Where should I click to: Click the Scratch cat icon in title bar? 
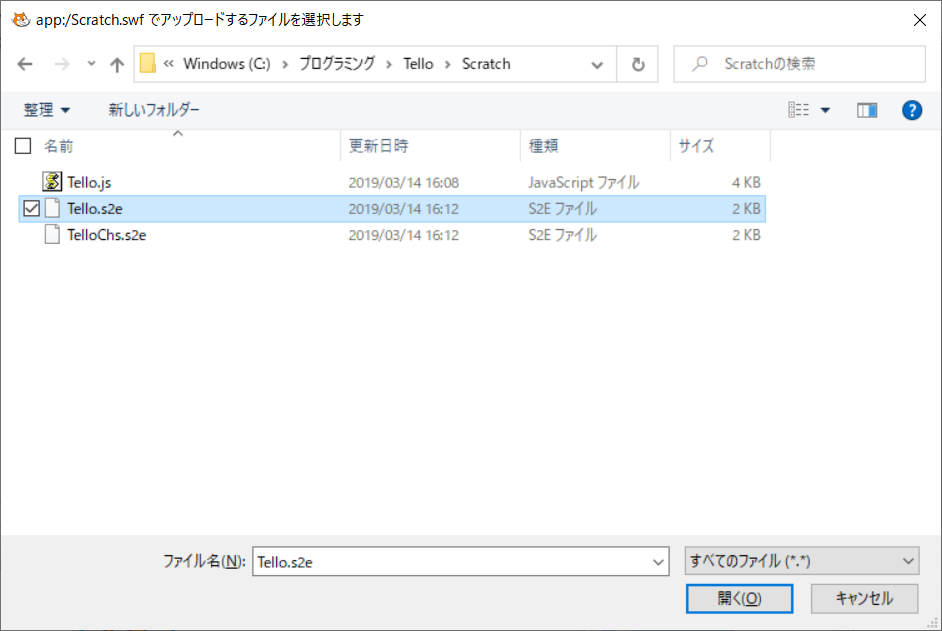point(21,19)
